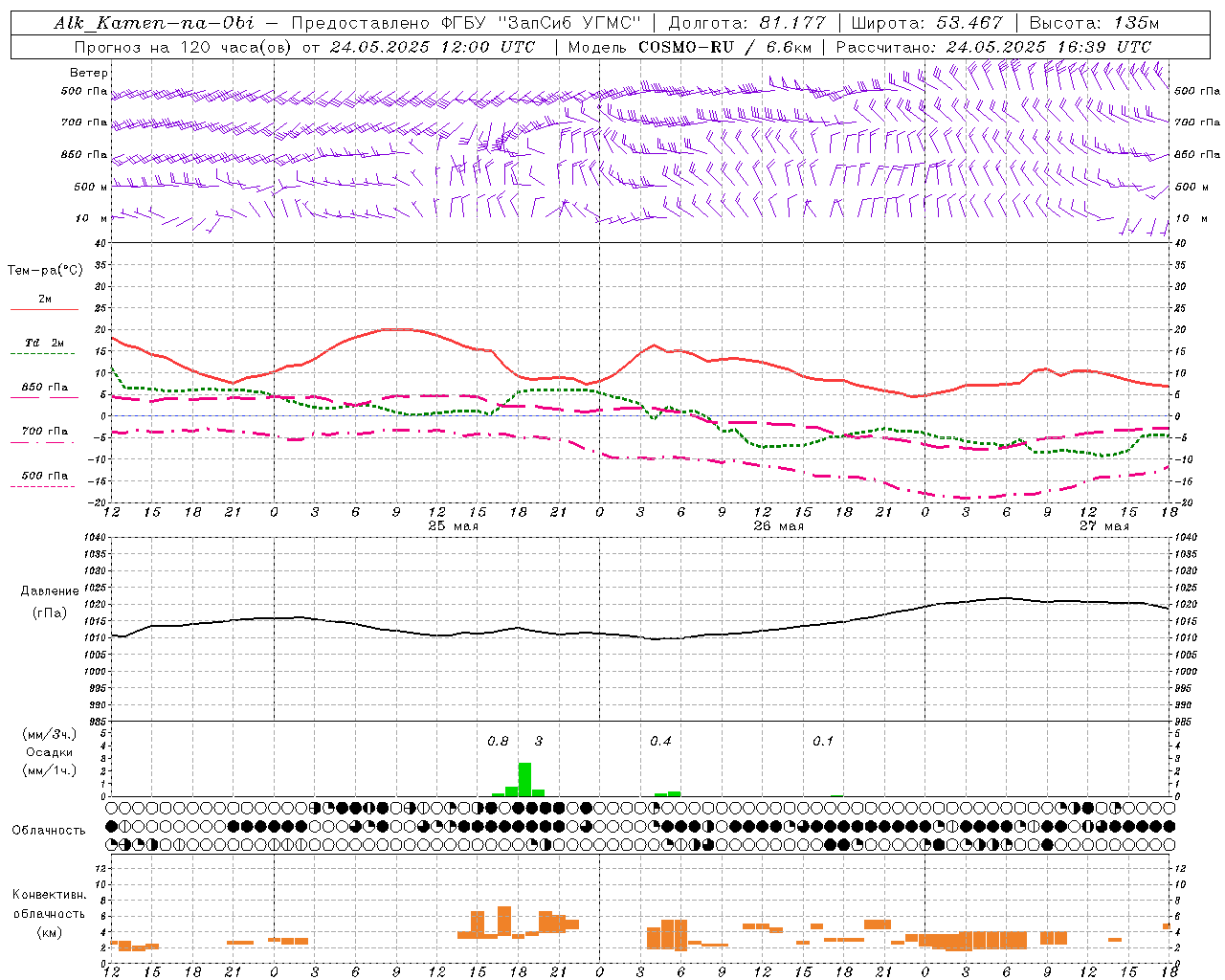Click the tallest green precipitation bar
Image resolution: width=1225 pixels, height=980 pixels.
point(524,779)
